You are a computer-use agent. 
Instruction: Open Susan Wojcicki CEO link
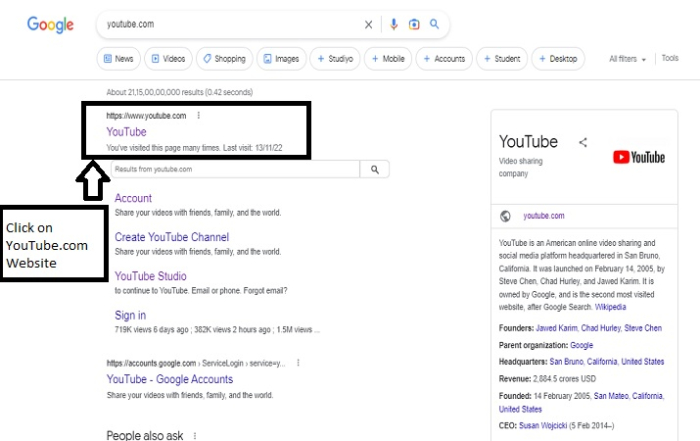tap(543, 425)
